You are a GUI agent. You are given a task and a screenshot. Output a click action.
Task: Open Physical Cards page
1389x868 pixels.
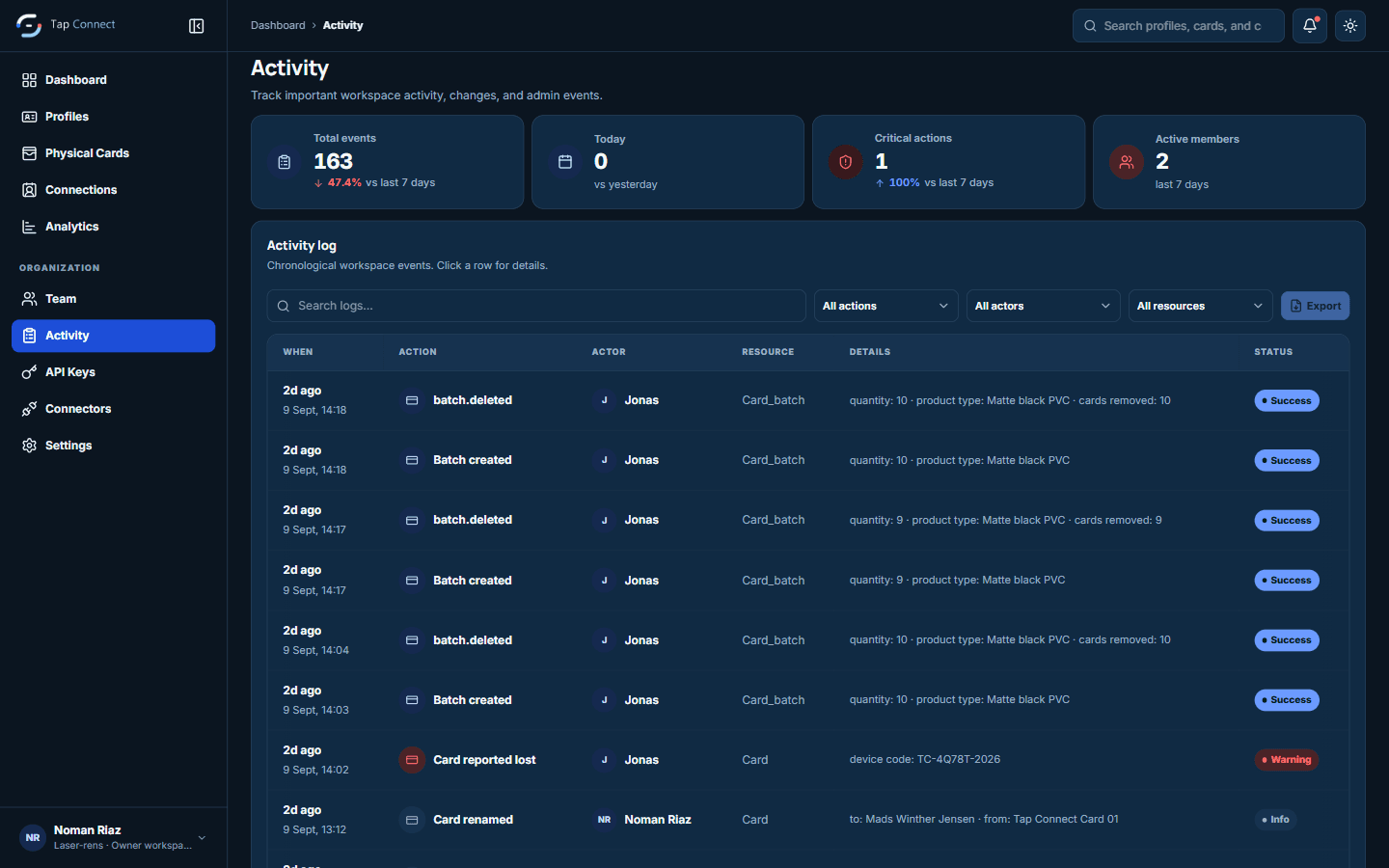pos(114,153)
